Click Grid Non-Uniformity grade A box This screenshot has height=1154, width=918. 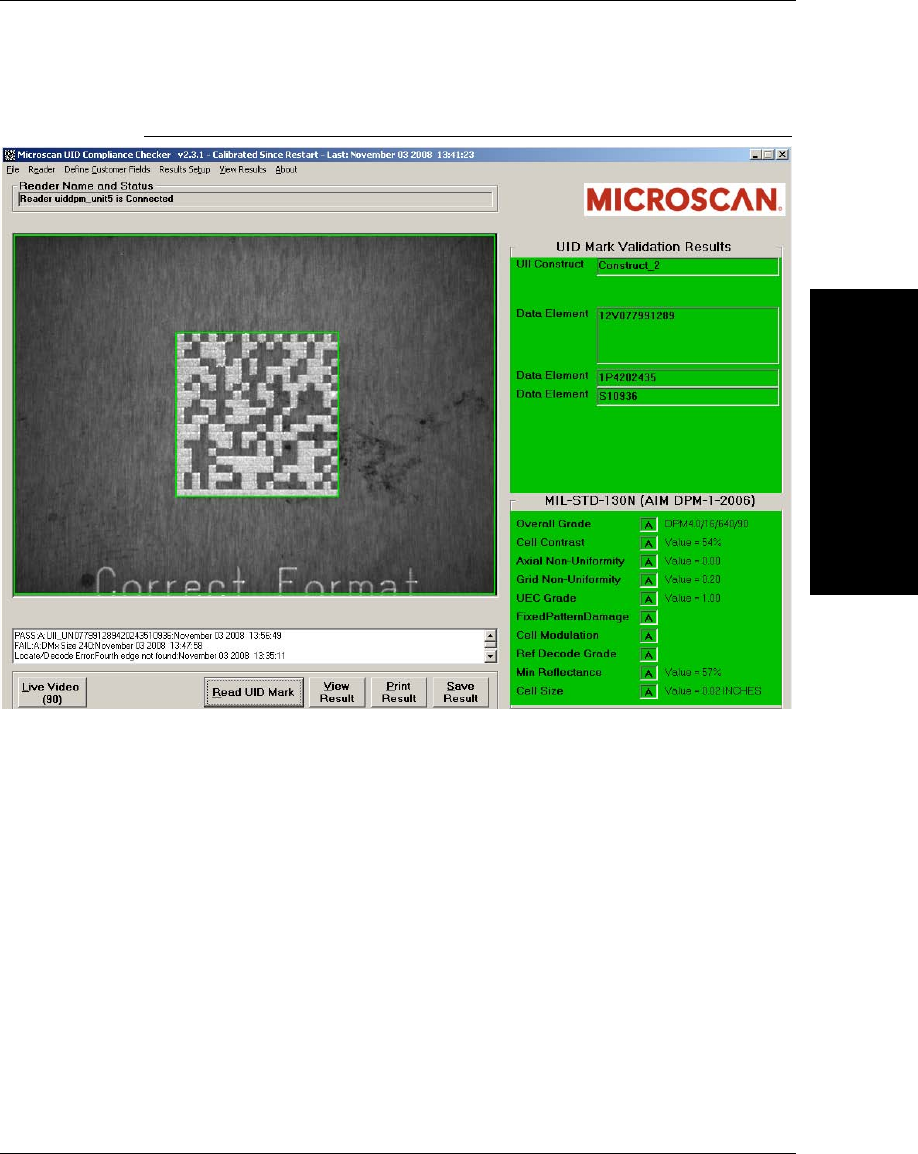pyautogui.click(x=648, y=580)
